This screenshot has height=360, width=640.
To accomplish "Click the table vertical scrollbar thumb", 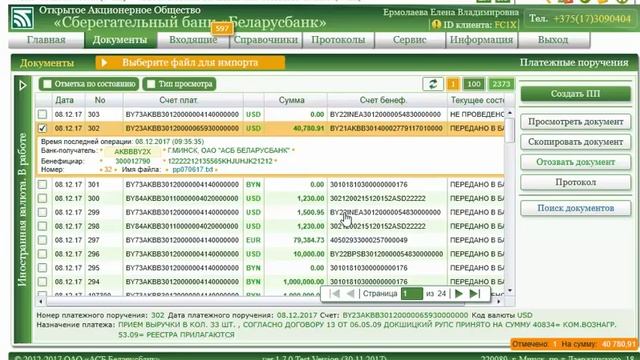I will (510, 131).
